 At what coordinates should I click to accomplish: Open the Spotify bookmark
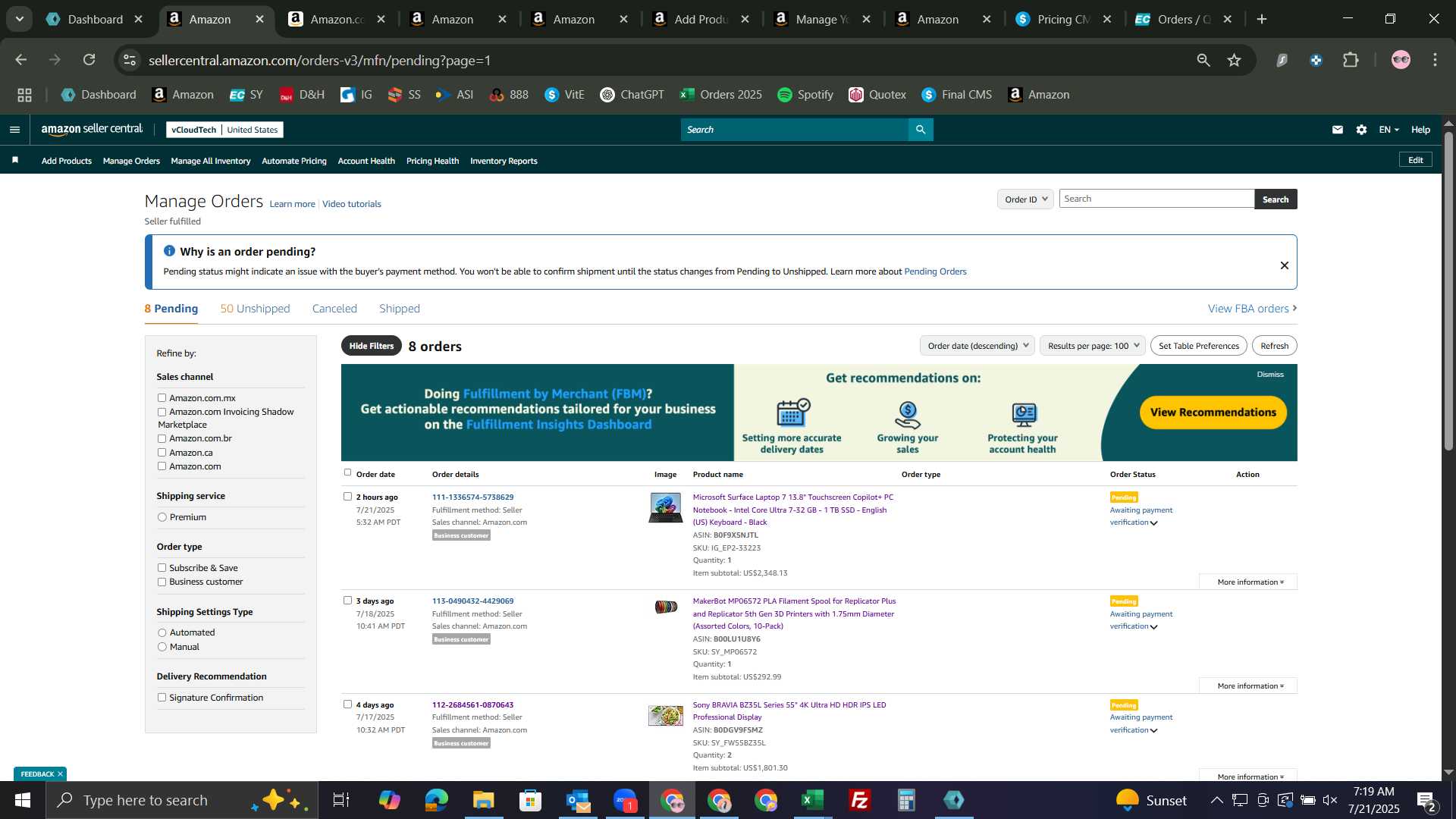[805, 95]
